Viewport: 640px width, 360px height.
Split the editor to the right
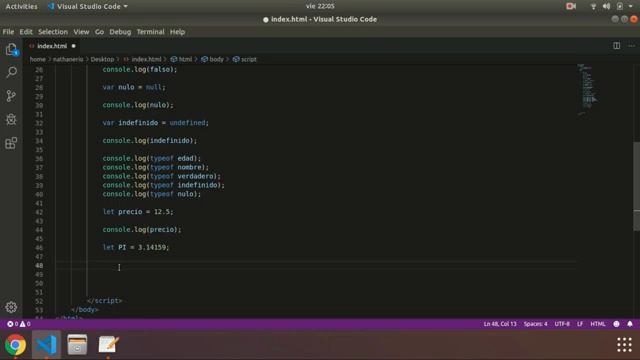tap(616, 46)
